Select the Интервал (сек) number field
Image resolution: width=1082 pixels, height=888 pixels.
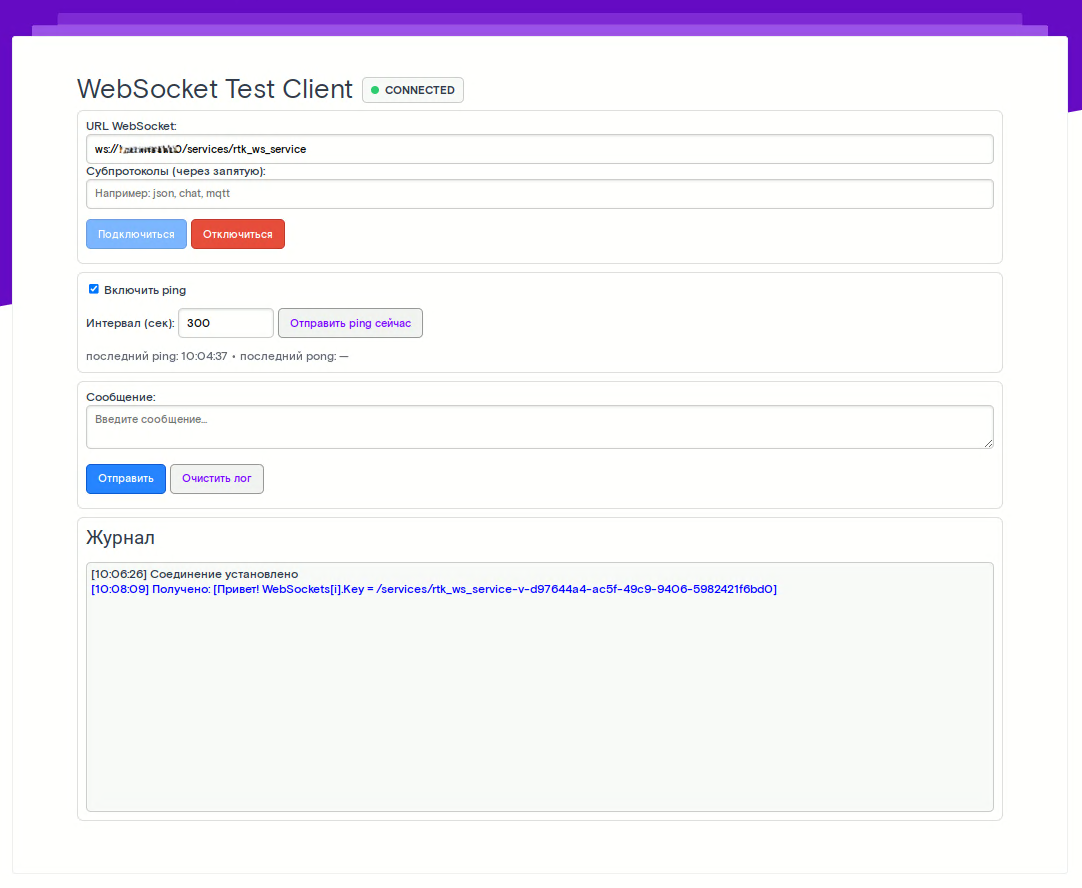(225, 323)
